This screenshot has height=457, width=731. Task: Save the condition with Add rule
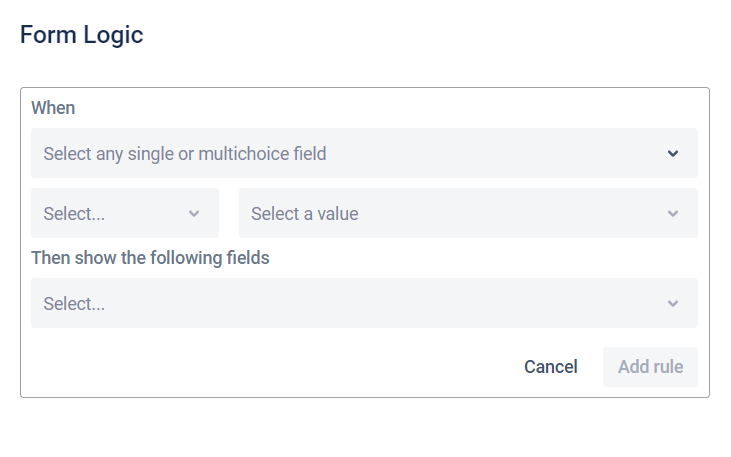point(650,367)
